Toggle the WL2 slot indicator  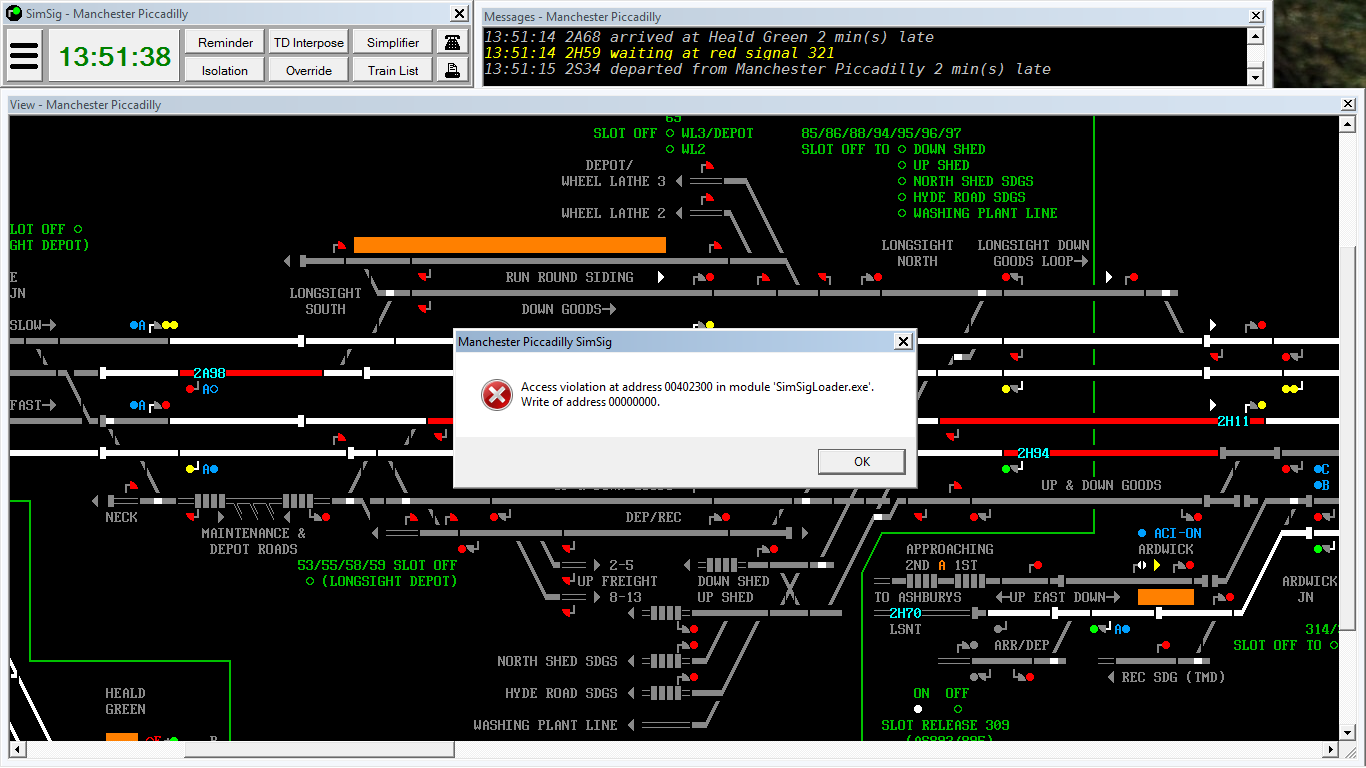tap(670, 149)
